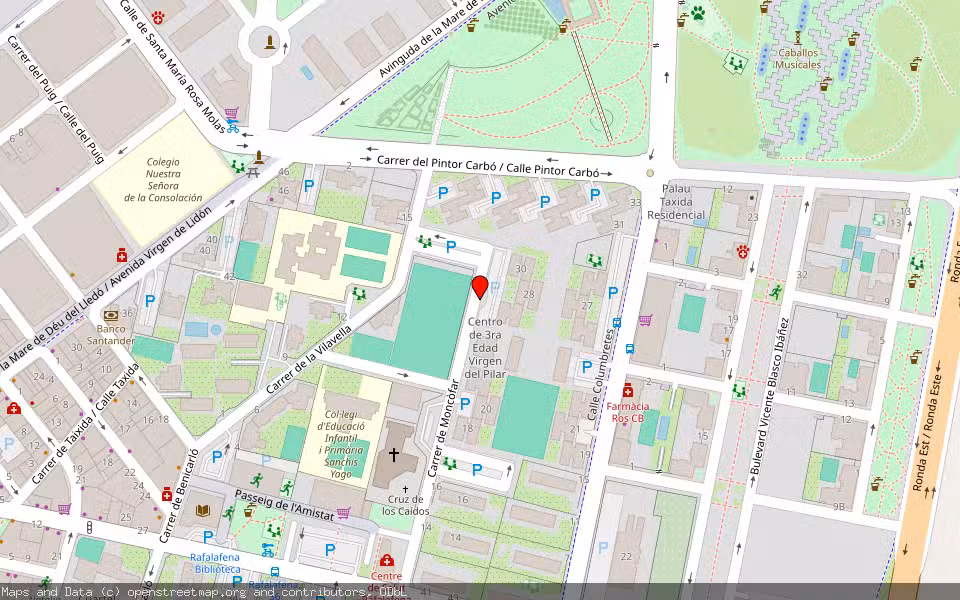The width and height of the screenshot is (960, 600).
Task: Select the Colegio Nuestra Señora de la Consolación label
Action: point(163,179)
